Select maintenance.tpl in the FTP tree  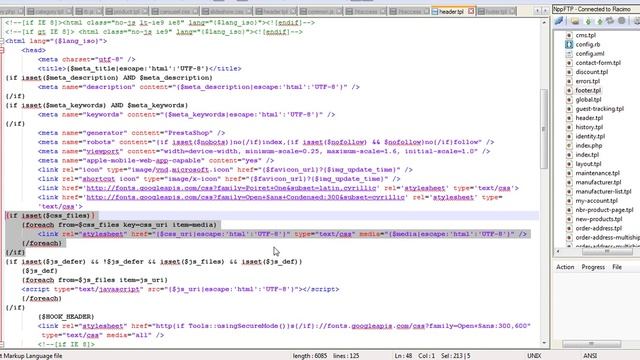598,173
